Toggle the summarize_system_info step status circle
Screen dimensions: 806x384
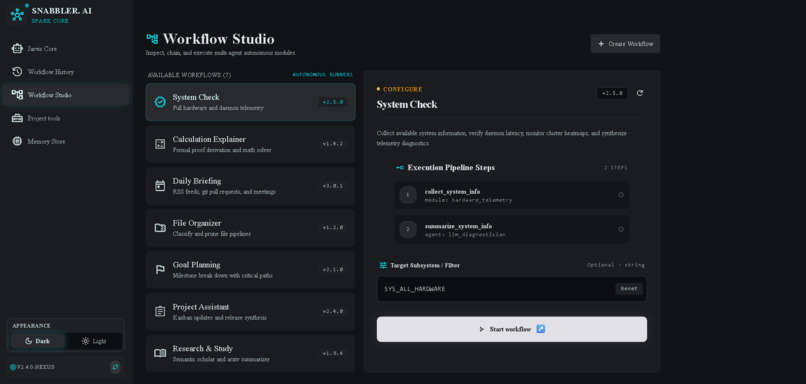coord(621,229)
